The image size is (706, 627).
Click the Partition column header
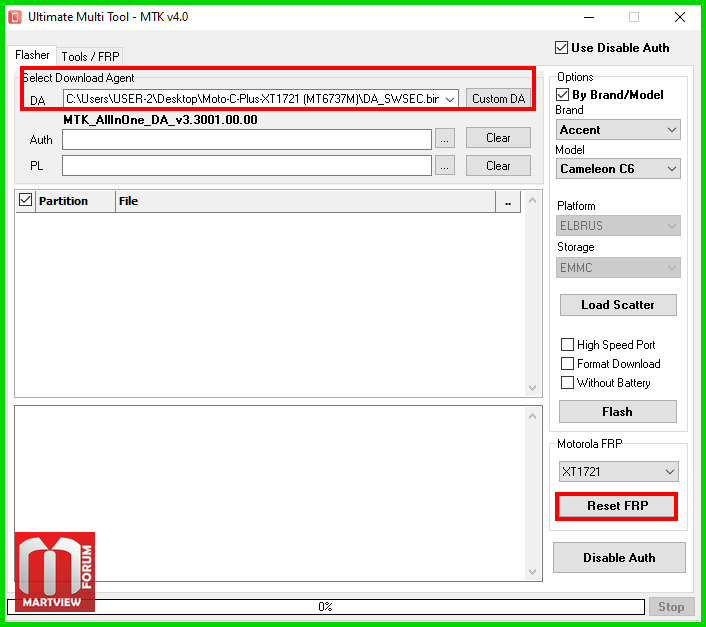tap(75, 201)
